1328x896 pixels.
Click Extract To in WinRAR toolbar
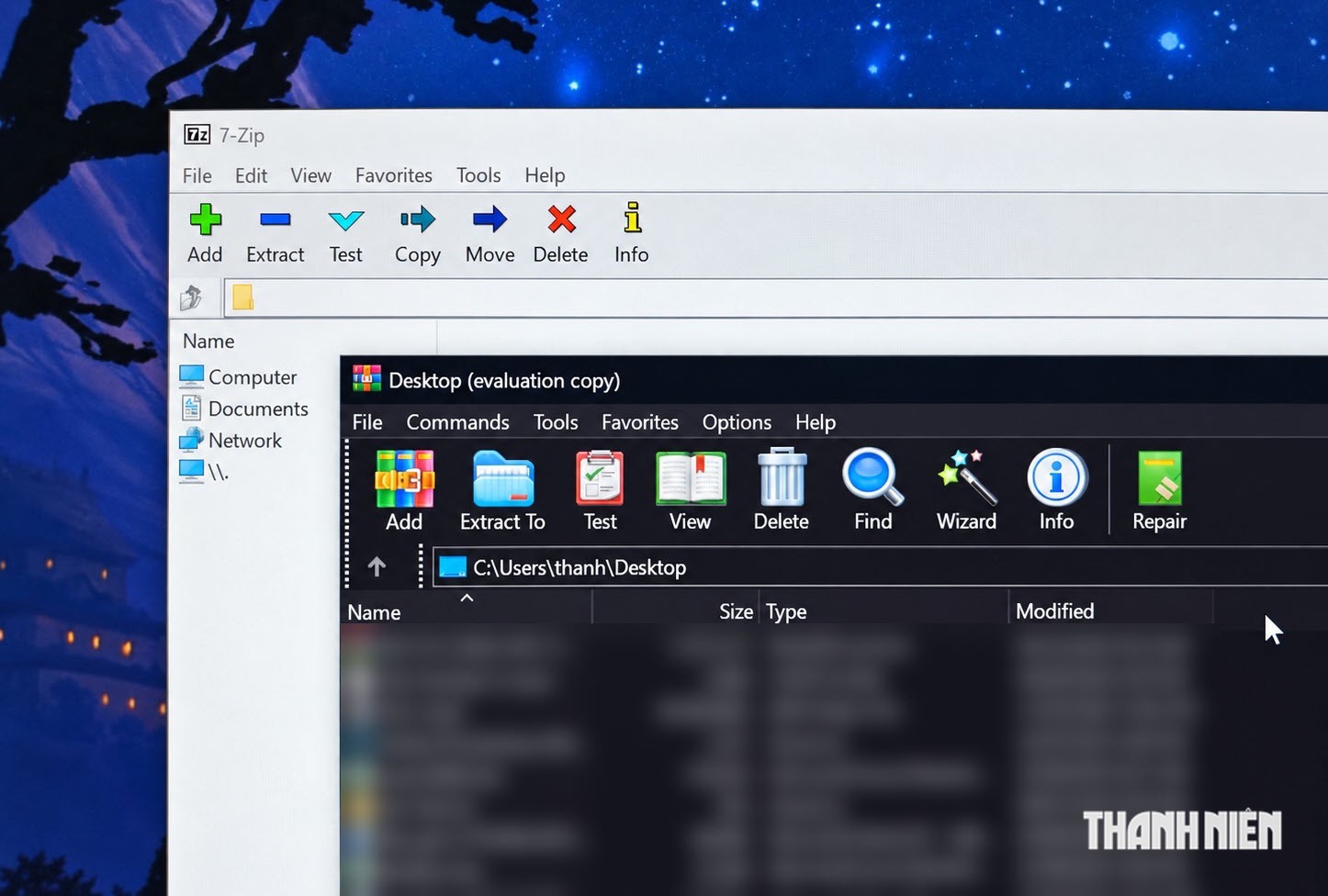pos(502,478)
